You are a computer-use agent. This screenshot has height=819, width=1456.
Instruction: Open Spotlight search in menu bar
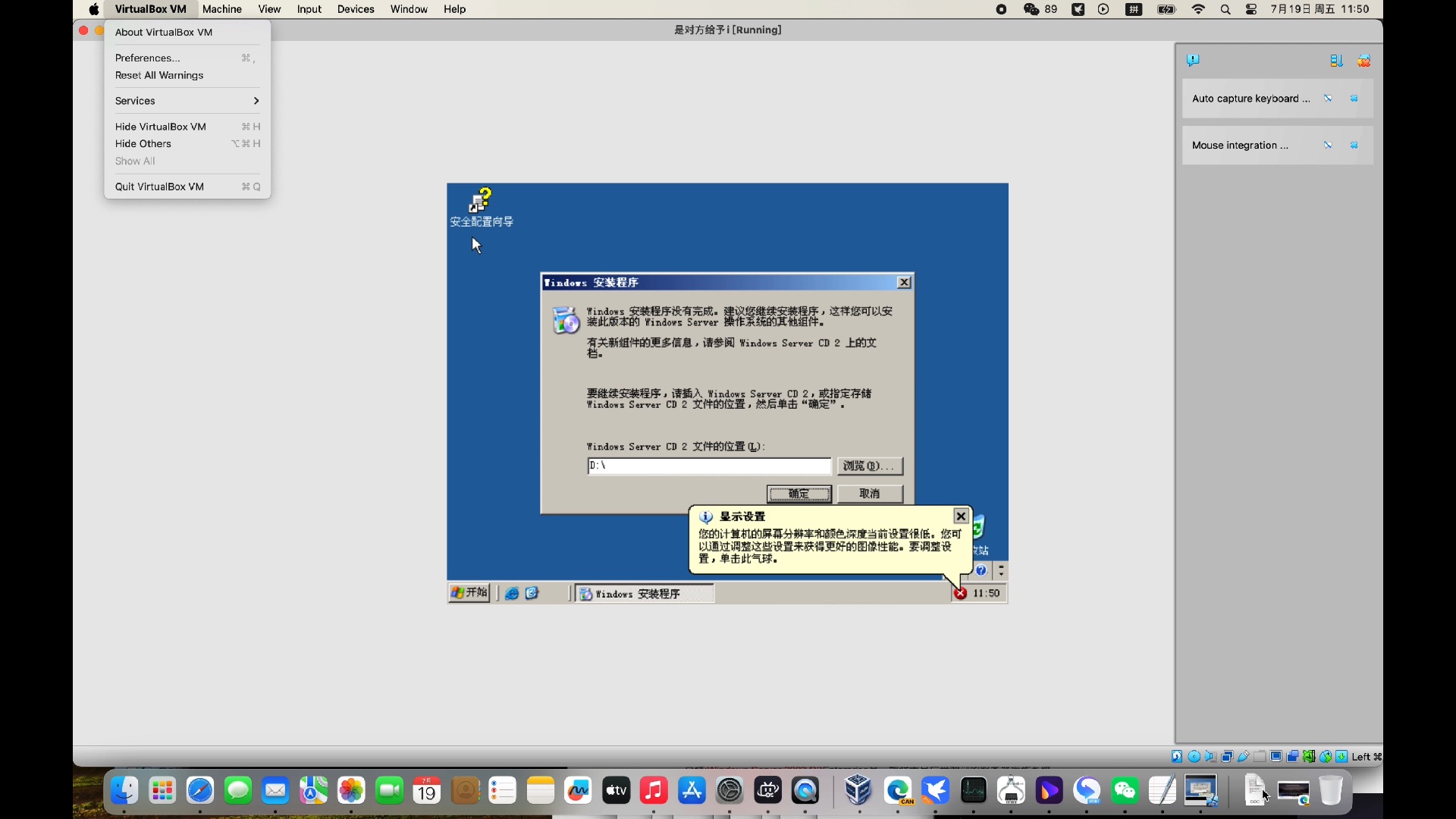click(x=1225, y=9)
